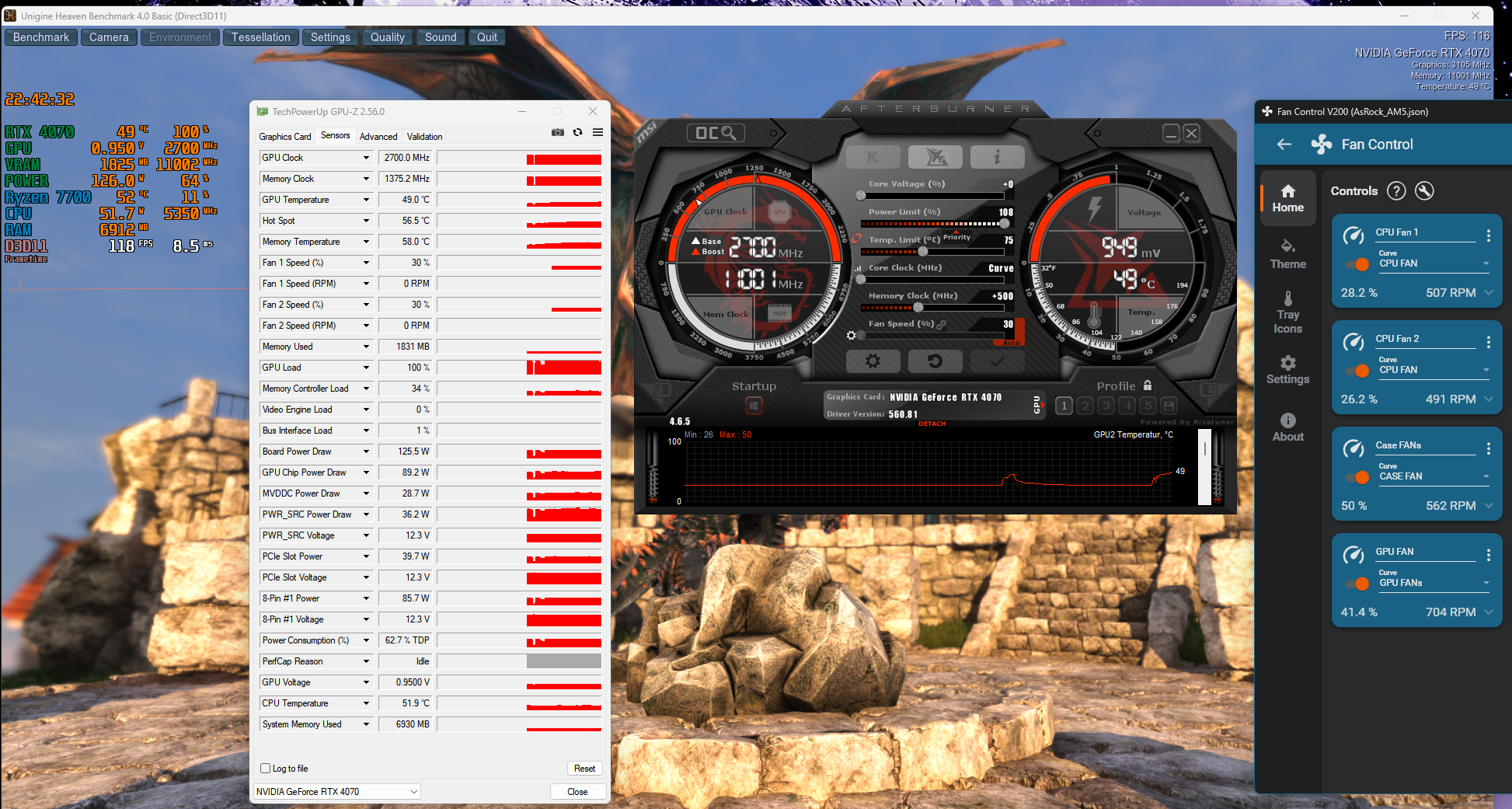This screenshot has width=1512, height=809.
Task: Toggle Afterburner startup Windows icon
Action: click(x=754, y=405)
